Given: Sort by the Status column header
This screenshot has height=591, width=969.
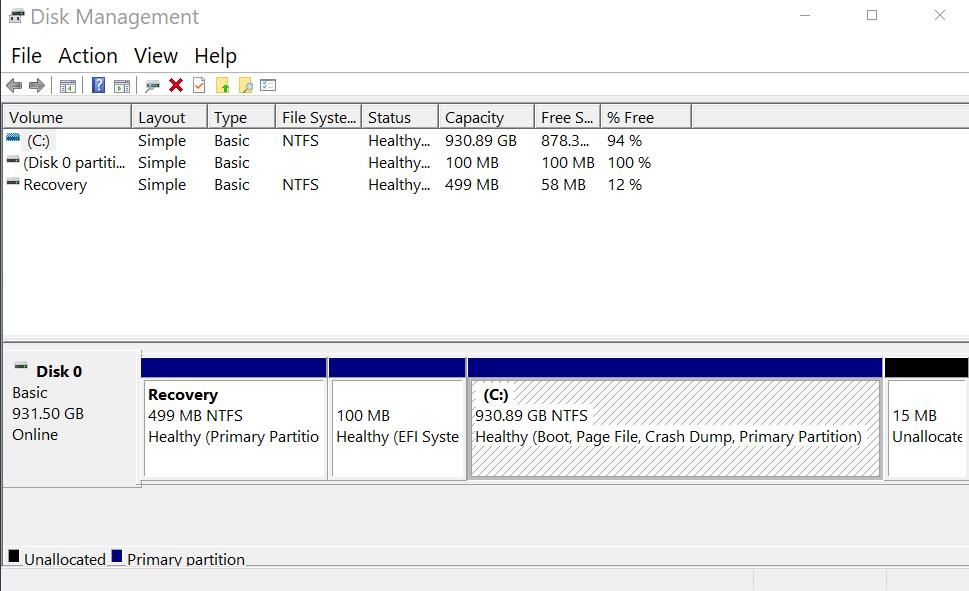Looking at the screenshot, I should tap(400, 117).
